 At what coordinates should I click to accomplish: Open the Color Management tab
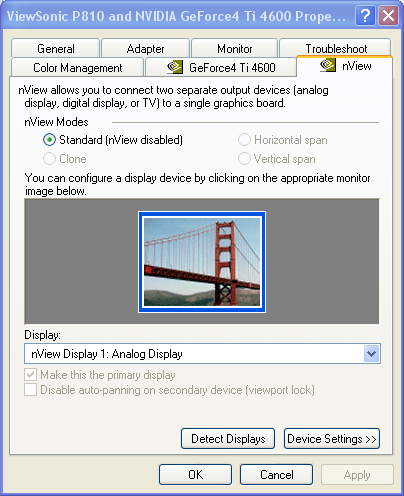point(77,68)
